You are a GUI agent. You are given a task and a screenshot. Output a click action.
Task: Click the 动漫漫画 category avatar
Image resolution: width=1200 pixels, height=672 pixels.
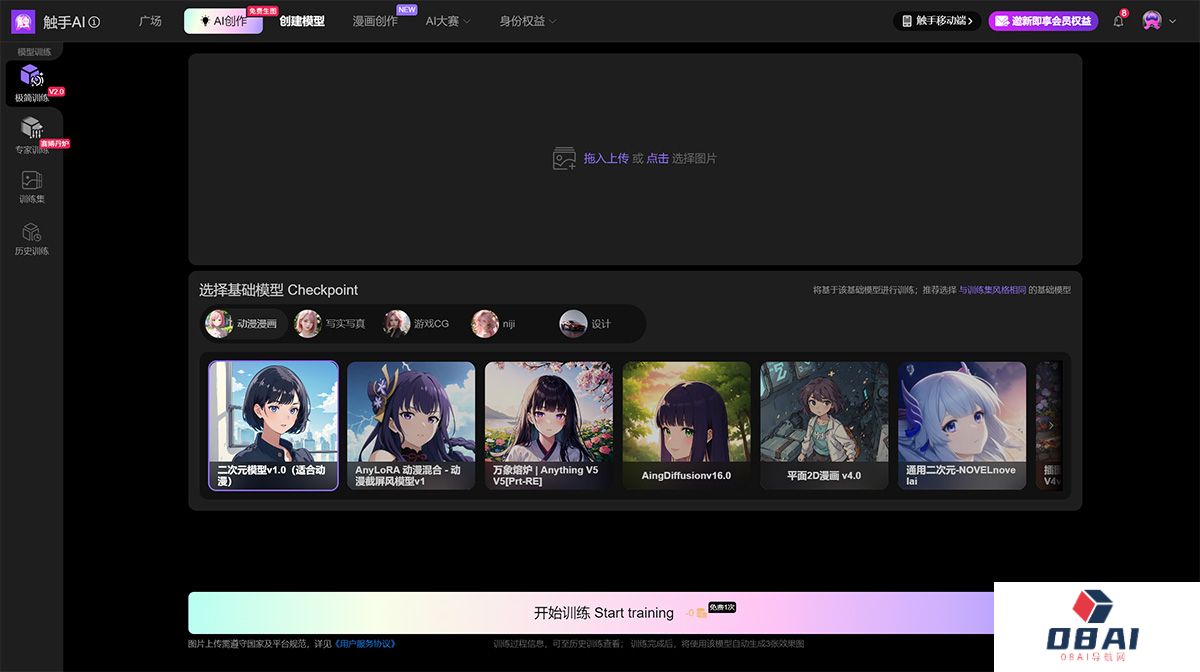219,323
